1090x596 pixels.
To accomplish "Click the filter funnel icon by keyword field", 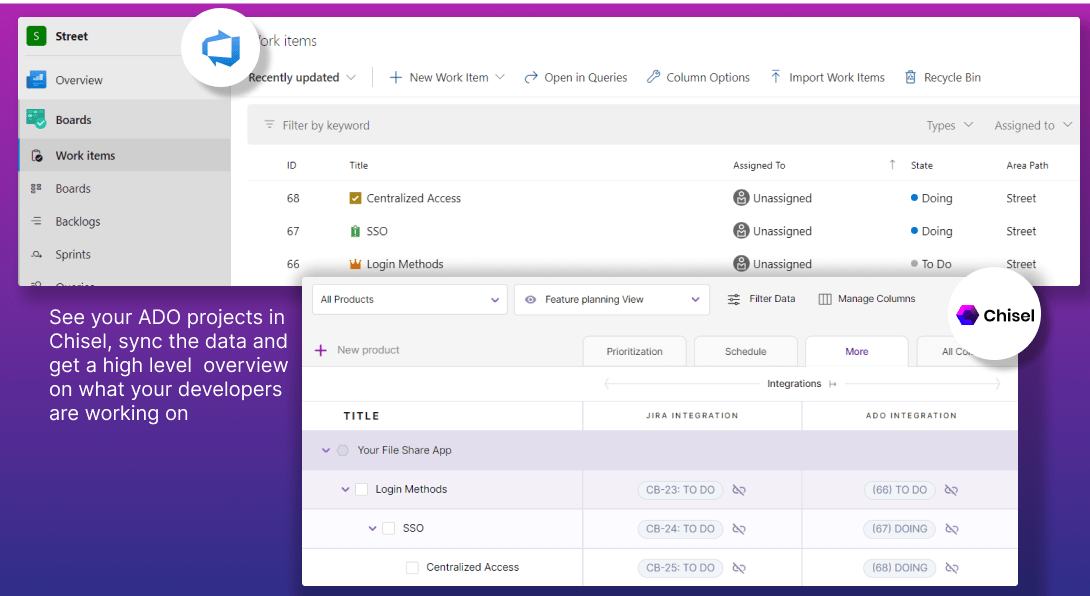I will (269, 124).
